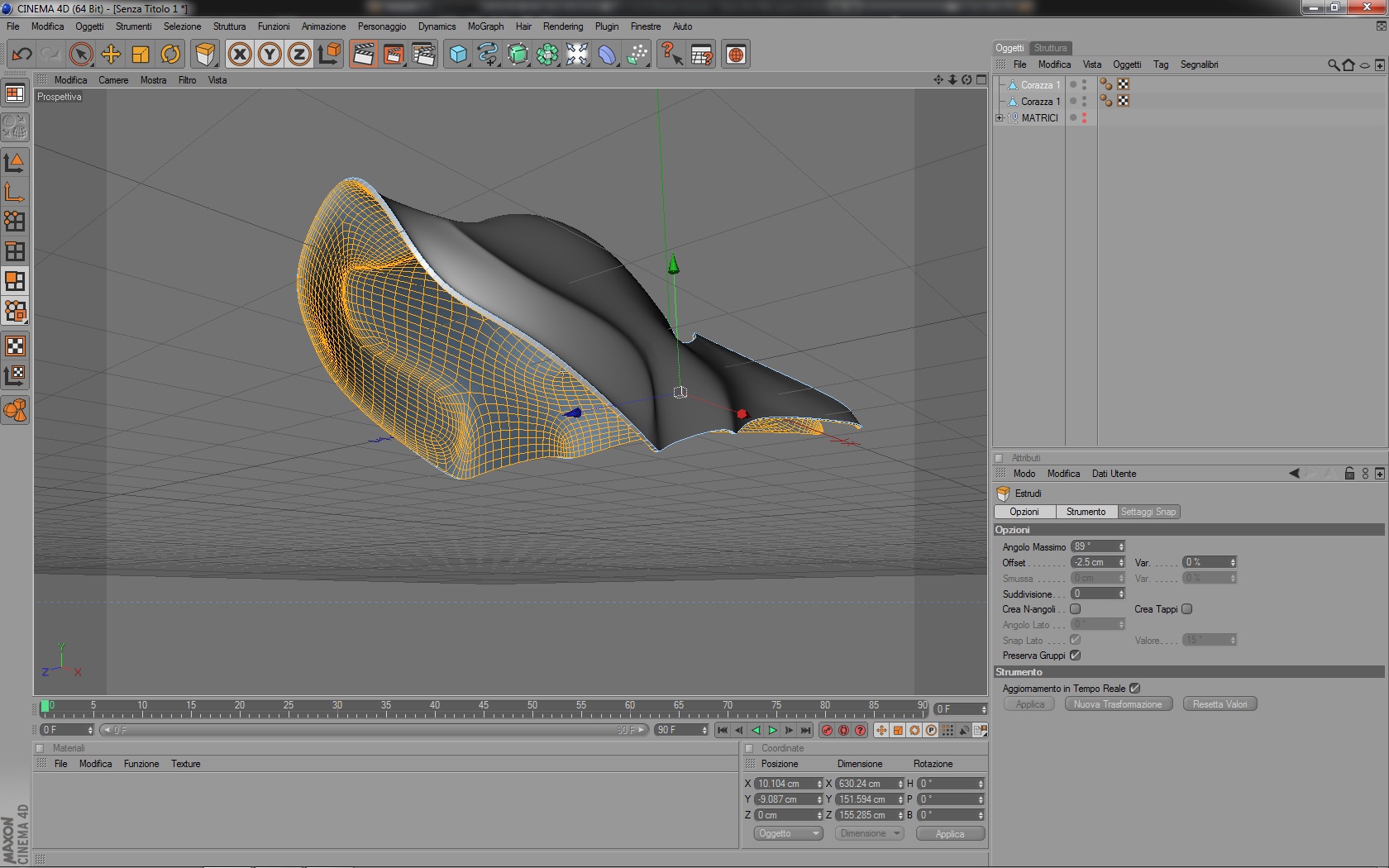This screenshot has height=868, width=1389.
Task: Enable the Crea N-angoli checkbox
Action: click(x=1076, y=609)
